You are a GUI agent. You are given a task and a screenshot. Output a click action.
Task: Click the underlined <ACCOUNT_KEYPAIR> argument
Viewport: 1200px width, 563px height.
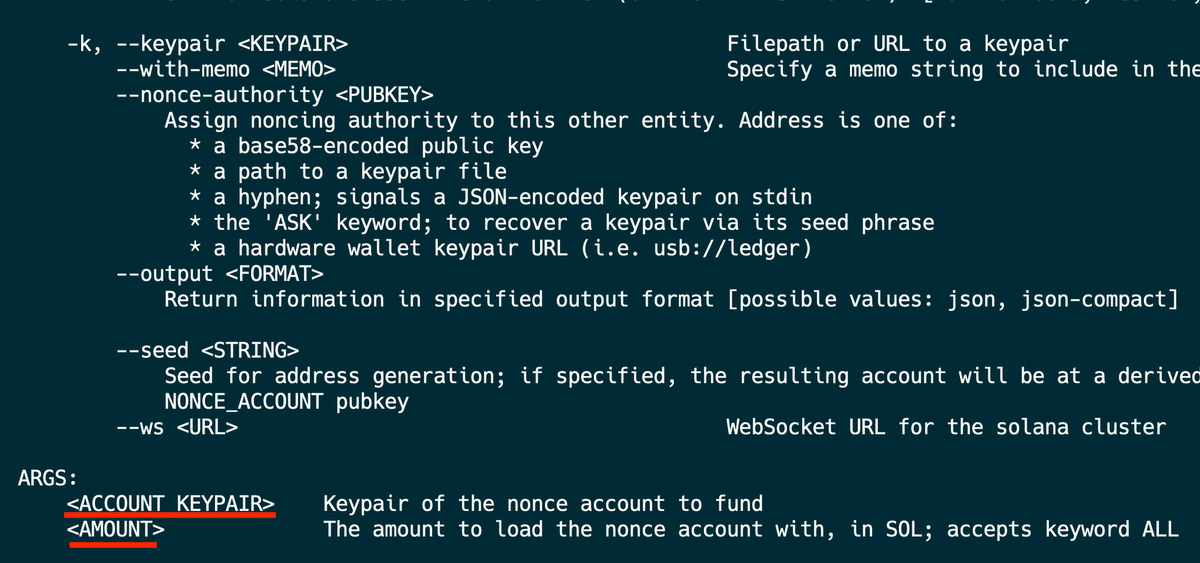[171, 503]
